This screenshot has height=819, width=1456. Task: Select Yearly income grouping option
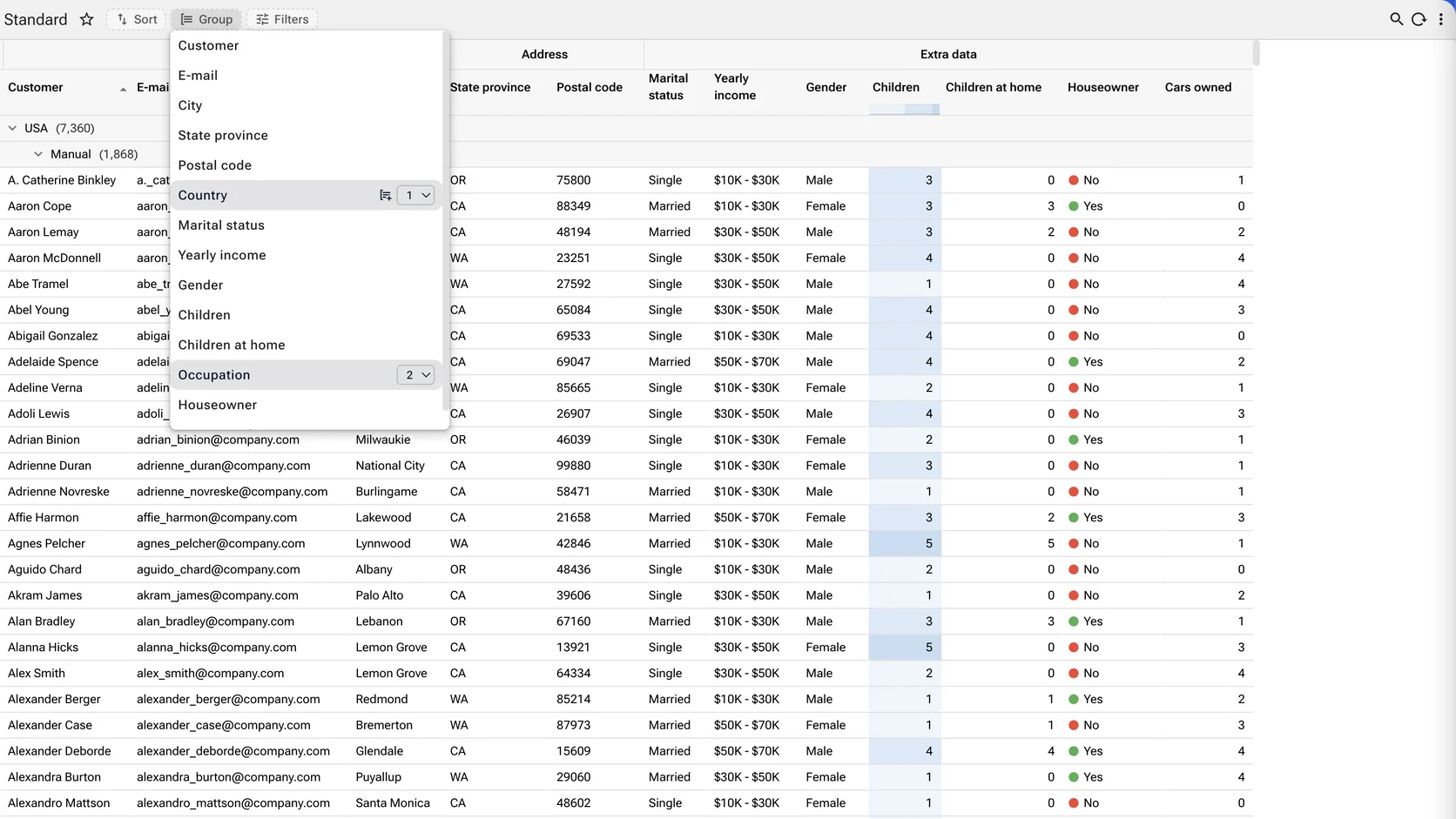click(307, 255)
